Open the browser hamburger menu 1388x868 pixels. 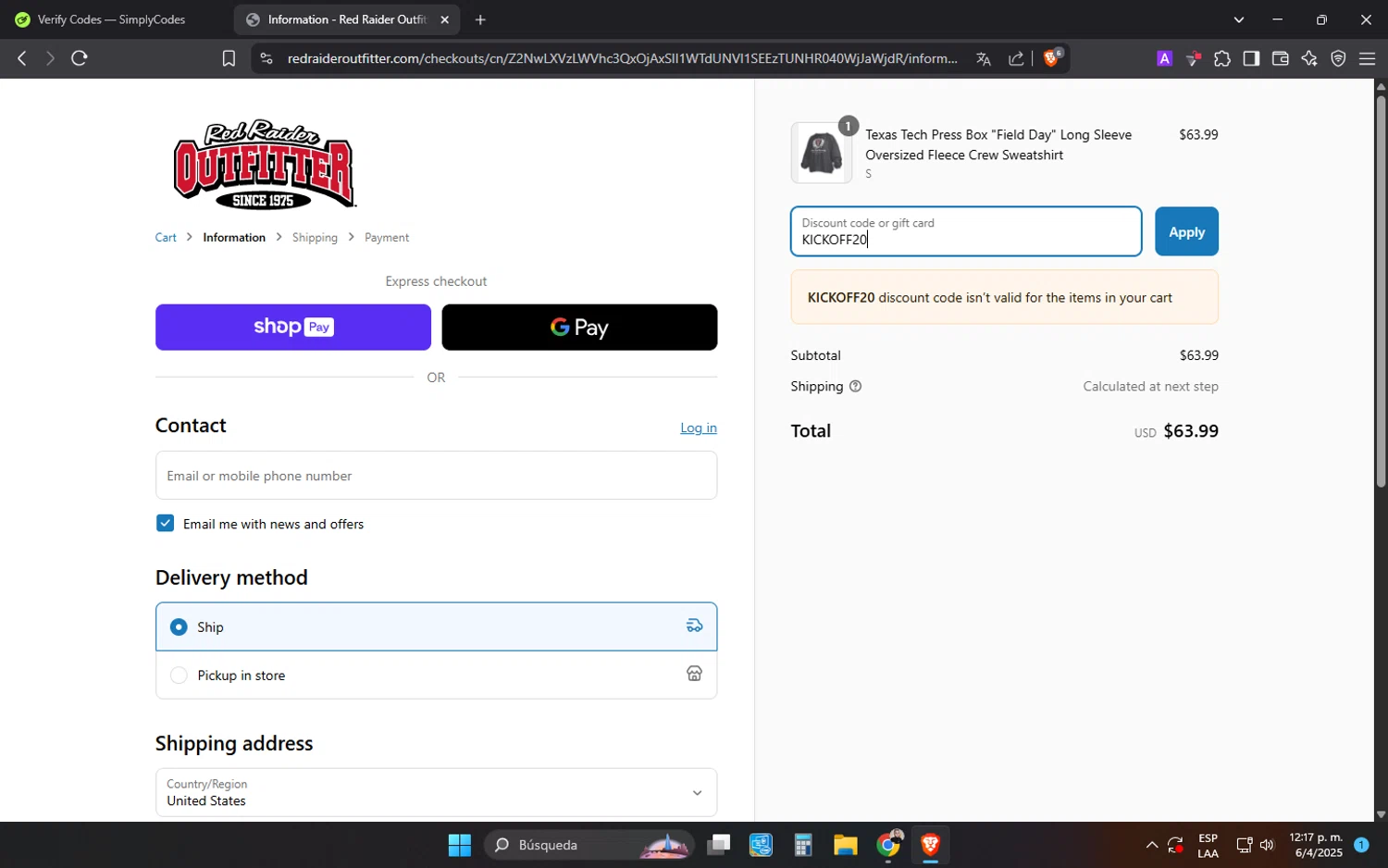1368,58
